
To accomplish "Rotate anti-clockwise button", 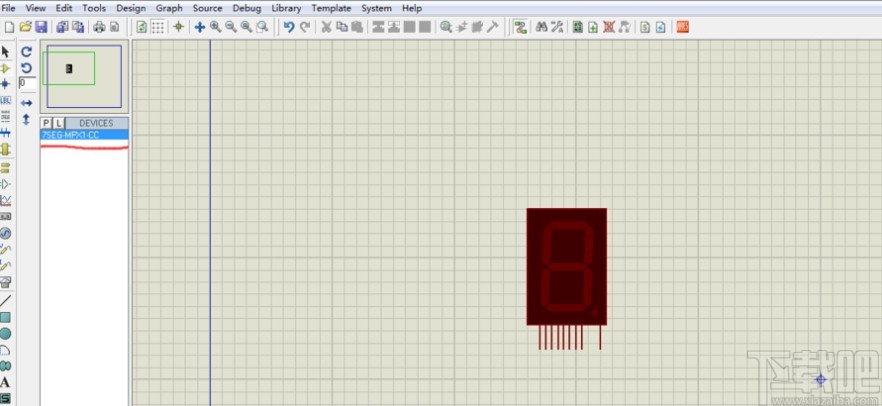I will pyautogui.click(x=26, y=68).
